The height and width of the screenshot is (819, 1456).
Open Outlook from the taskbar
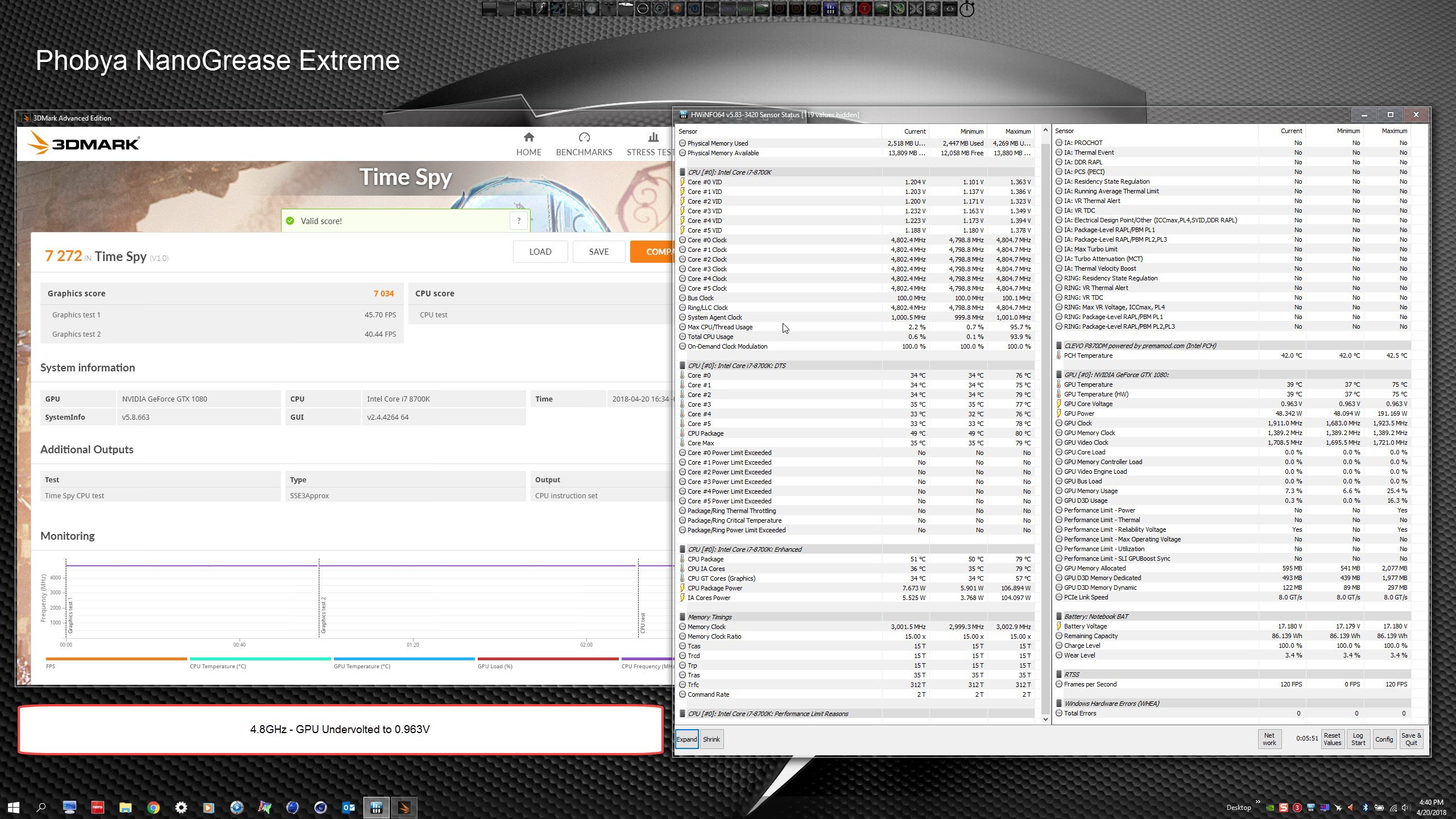click(x=348, y=807)
